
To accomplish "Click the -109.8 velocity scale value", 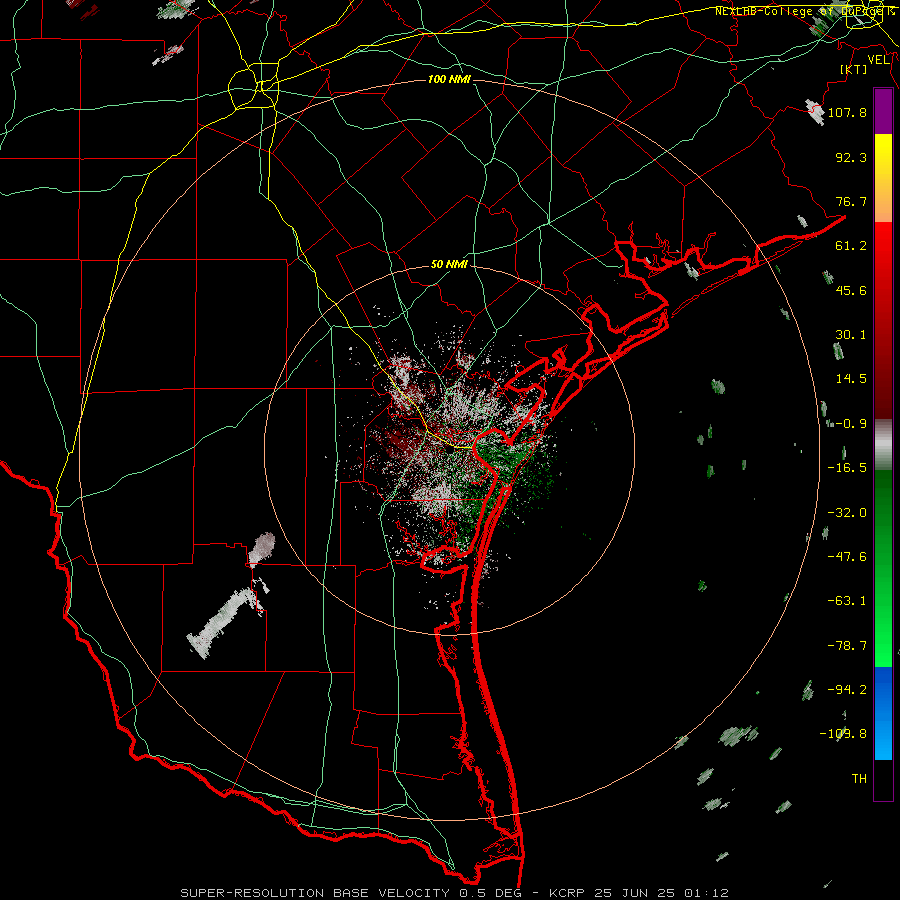I will coord(843,734).
